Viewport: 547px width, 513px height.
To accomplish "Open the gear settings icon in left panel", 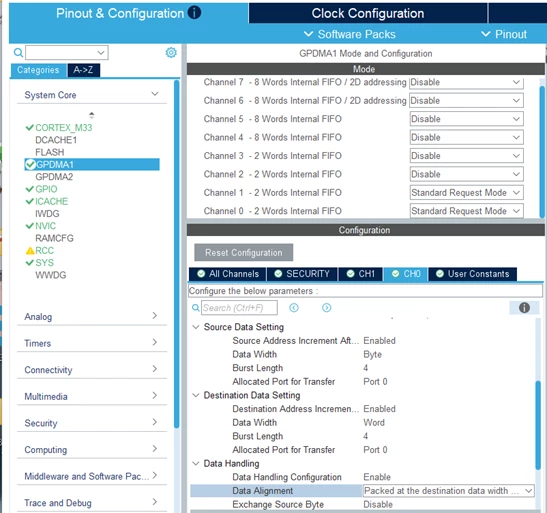I will tap(171, 53).
